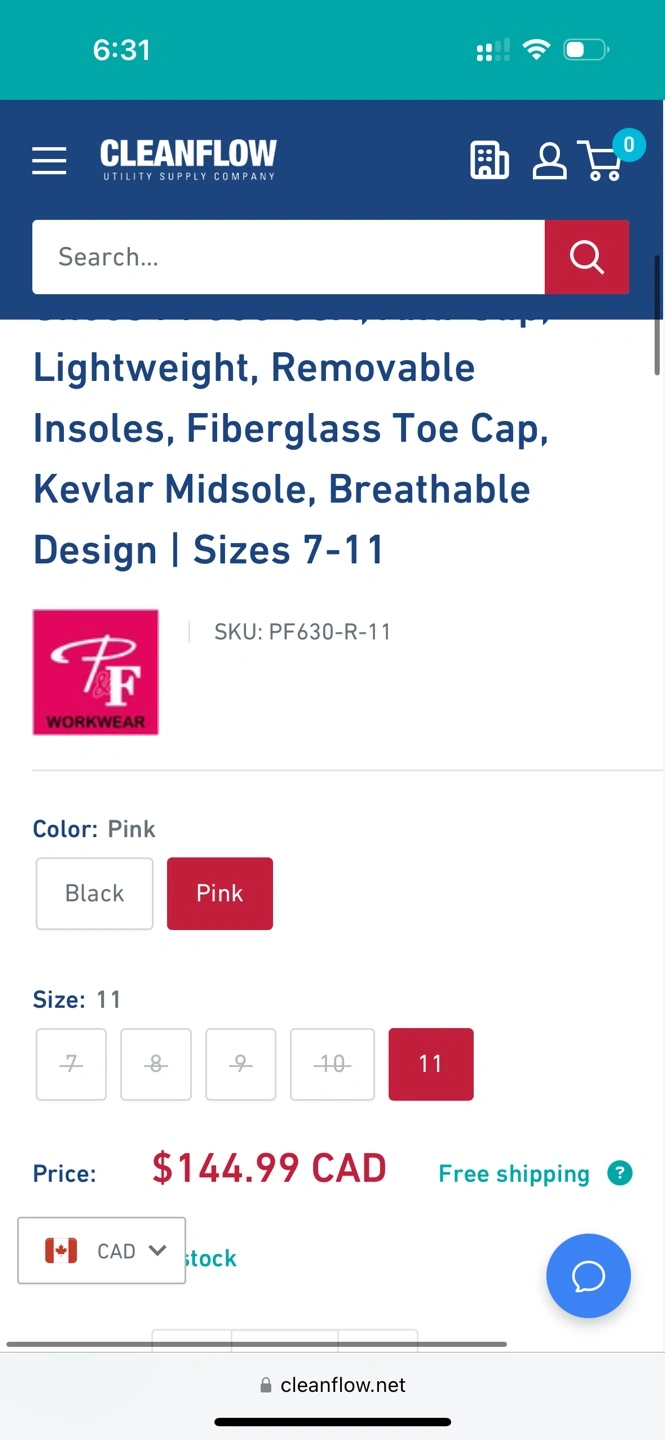Click the Free shipping link
The image size is (665, 1440).
pyautogui.click(x=514, y=1173)
